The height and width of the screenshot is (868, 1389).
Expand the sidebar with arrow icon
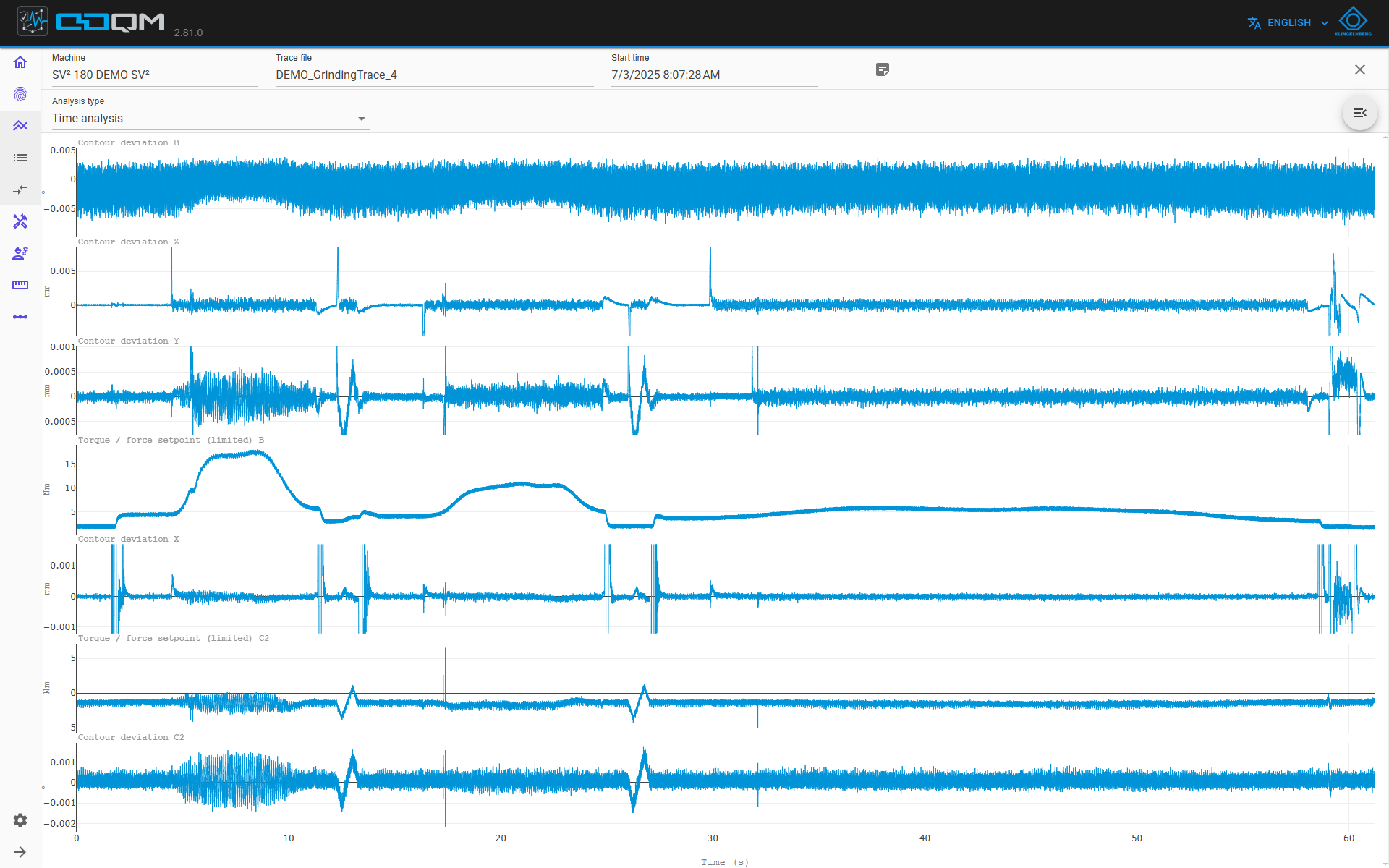point(20,852)
